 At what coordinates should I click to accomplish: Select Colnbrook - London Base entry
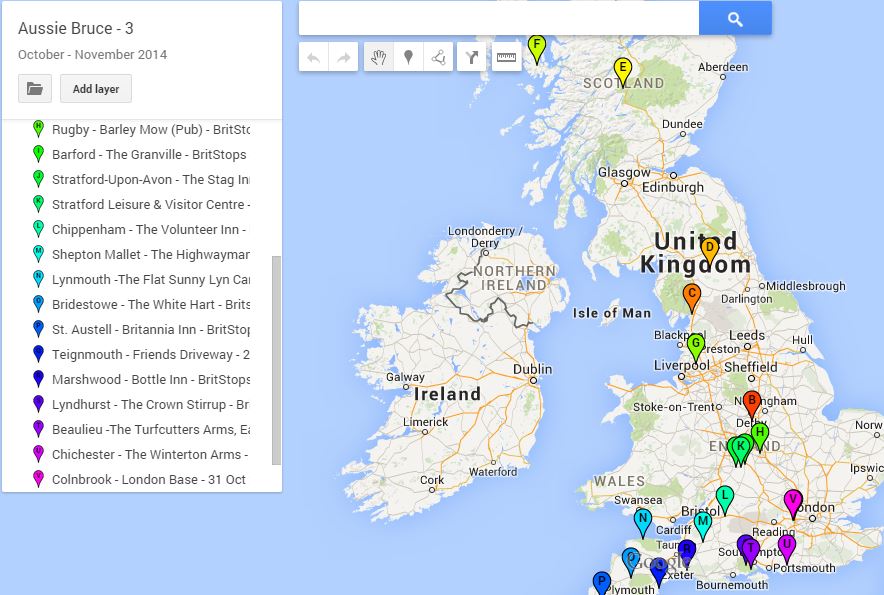click(x=148, y=480)
